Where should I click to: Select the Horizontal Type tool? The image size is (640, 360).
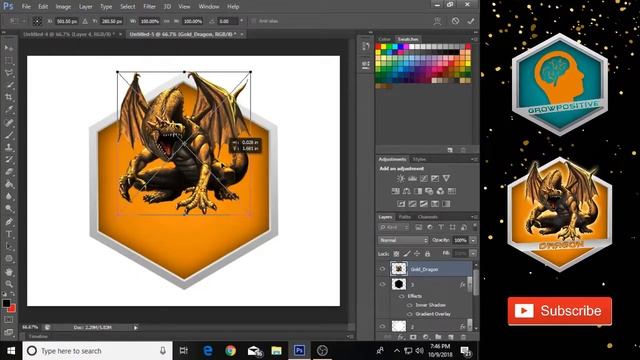[x=9, y=234]
